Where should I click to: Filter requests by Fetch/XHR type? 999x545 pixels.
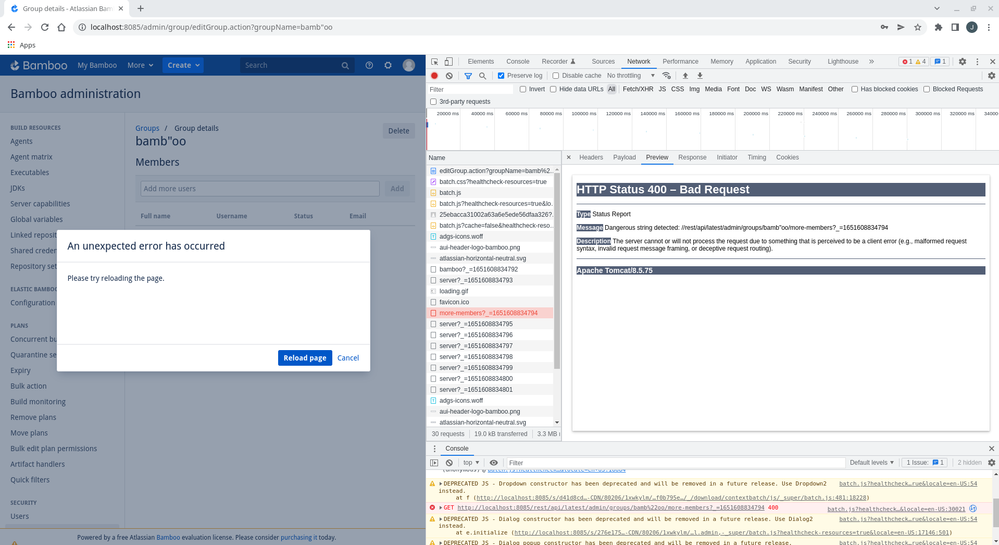[x=637, y=89]
